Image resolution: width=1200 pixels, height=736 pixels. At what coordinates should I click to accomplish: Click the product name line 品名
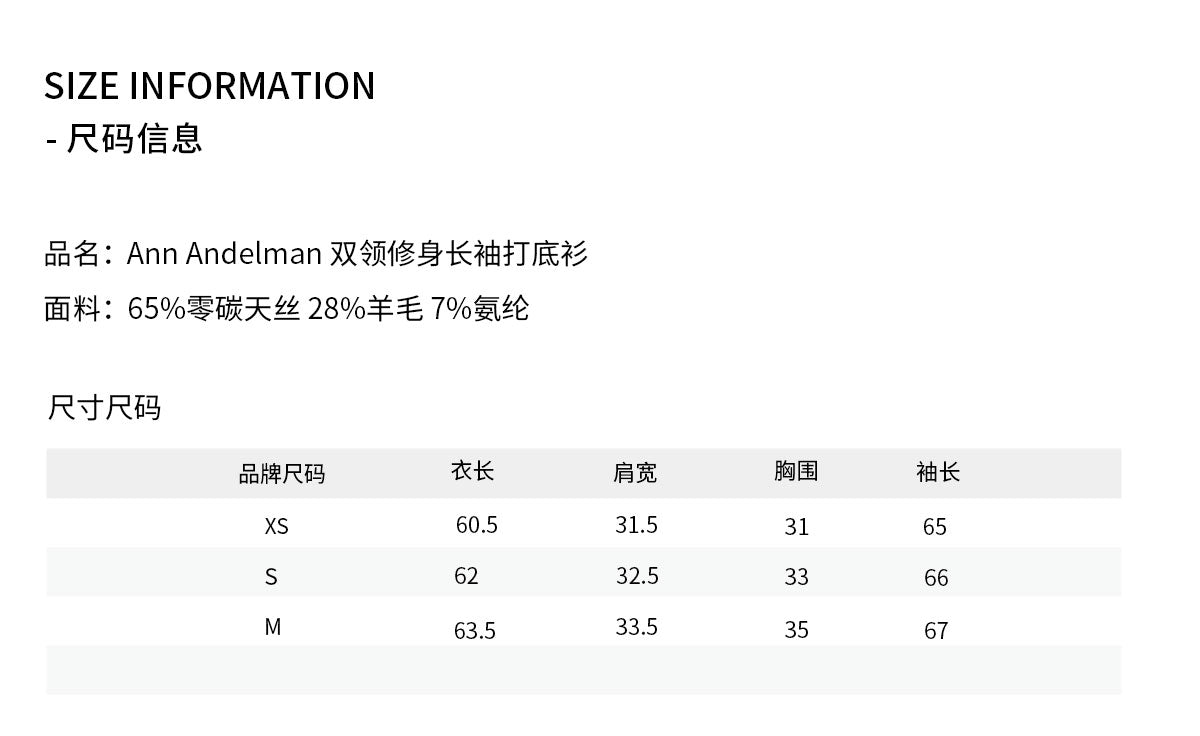[316, 254]
